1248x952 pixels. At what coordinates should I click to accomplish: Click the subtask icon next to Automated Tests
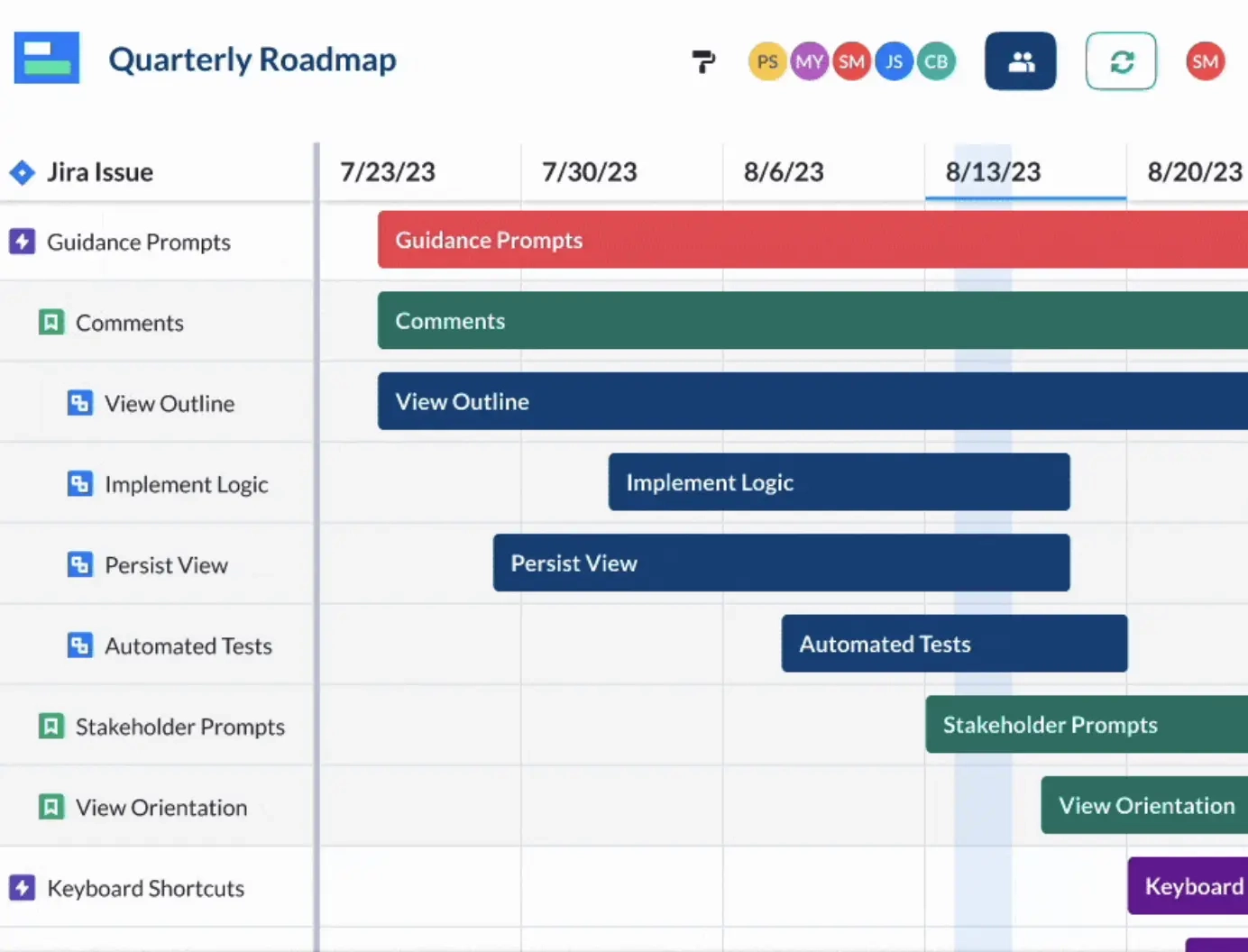tap(78, 645)
